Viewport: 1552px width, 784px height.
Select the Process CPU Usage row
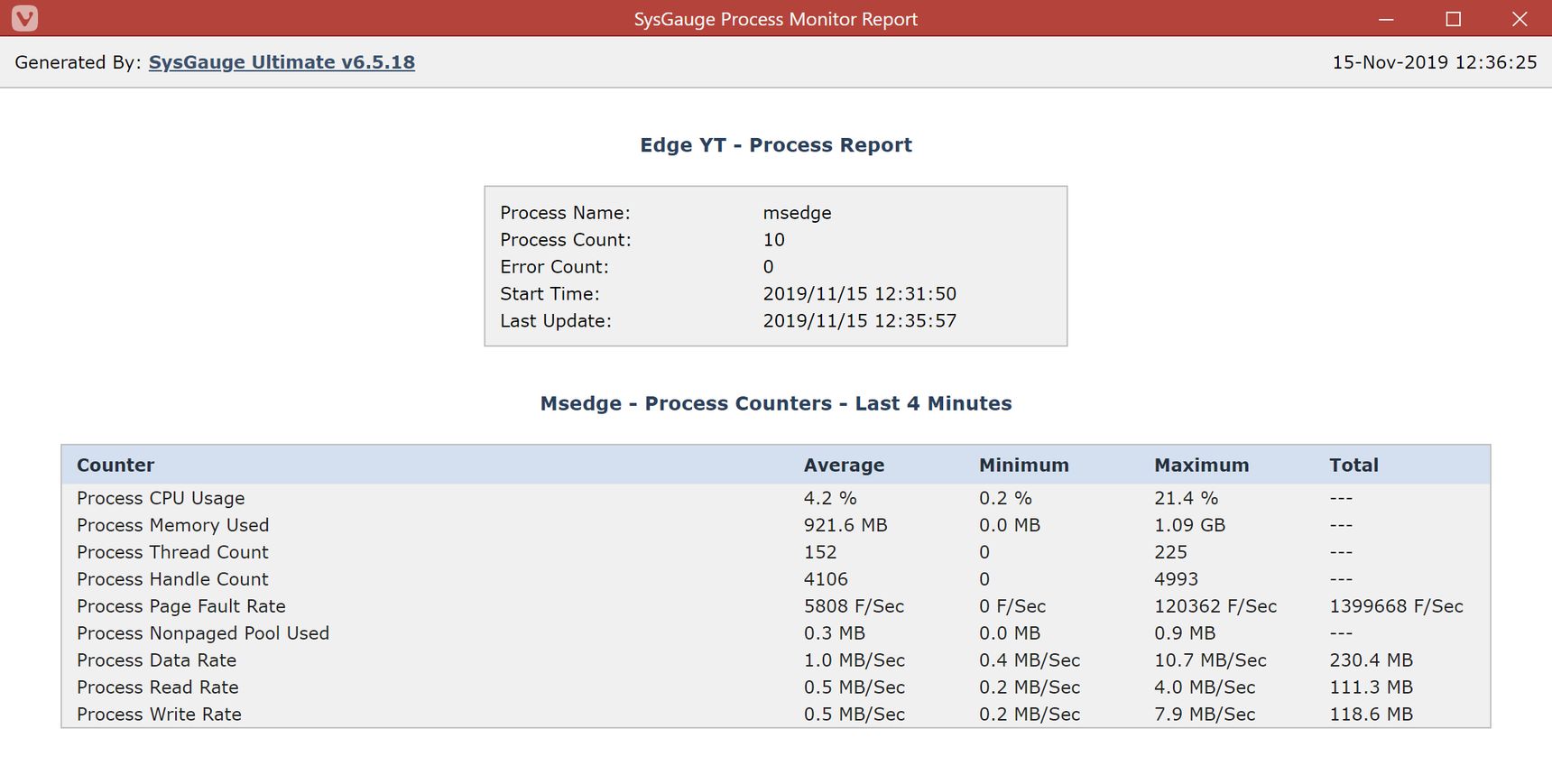click(776, 498)
